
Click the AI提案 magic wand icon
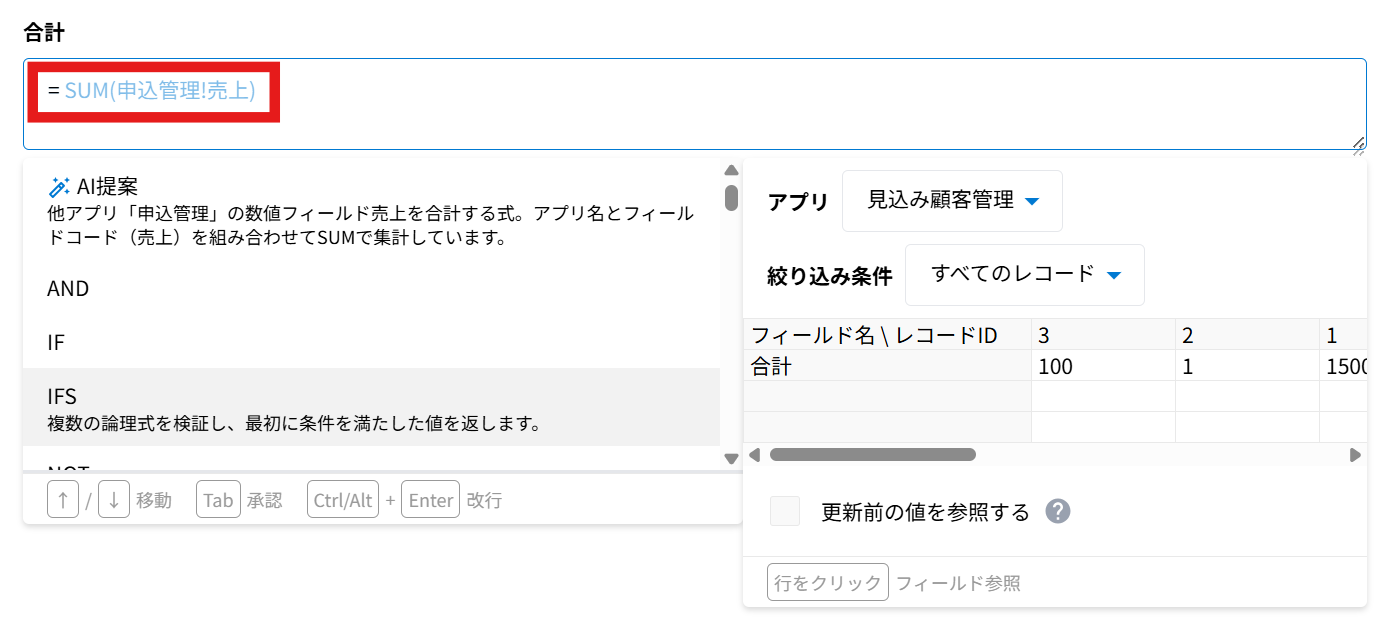58,187
